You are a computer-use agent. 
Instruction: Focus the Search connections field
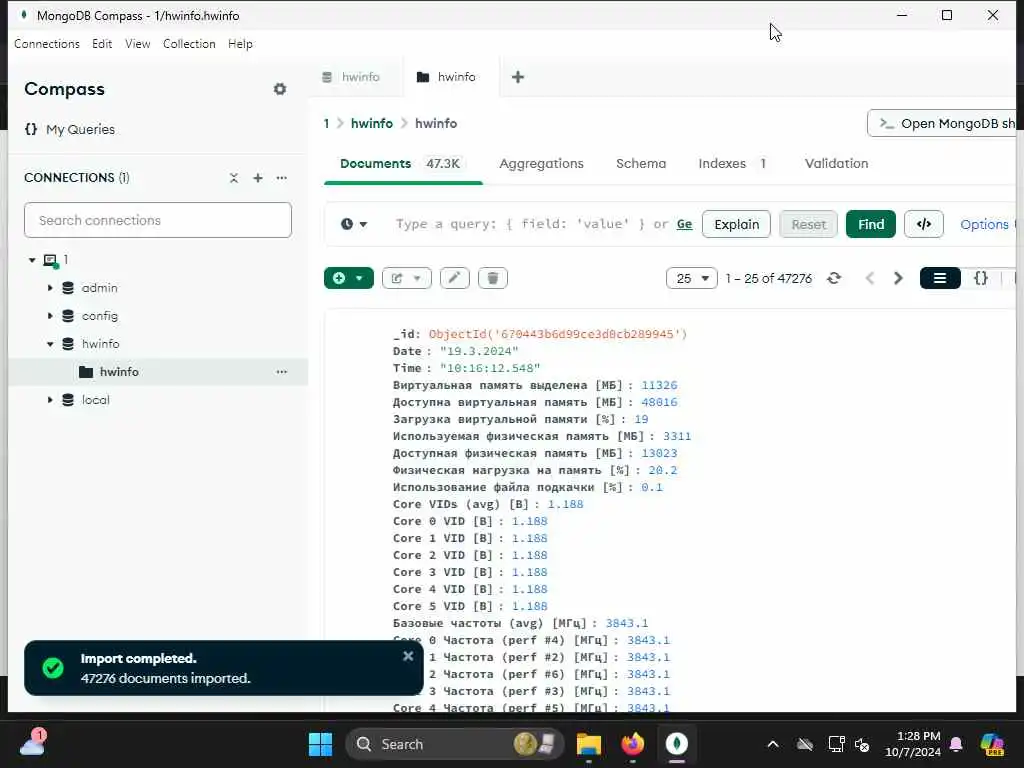coord(158,220)
